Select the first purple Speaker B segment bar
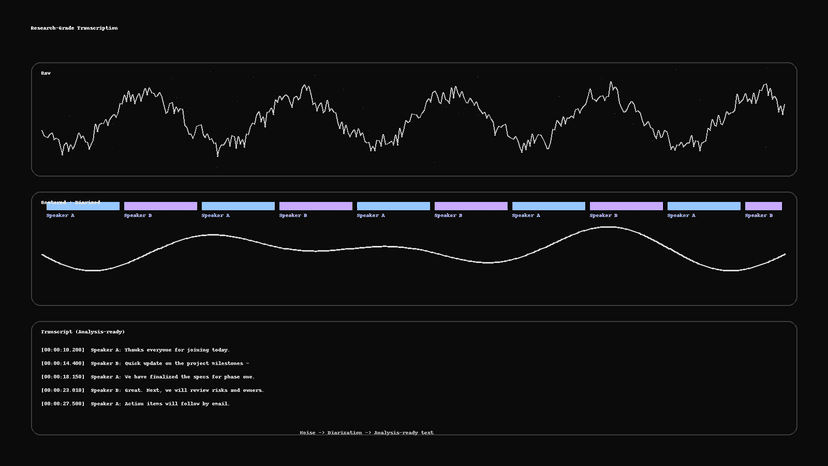 point(160,206)
